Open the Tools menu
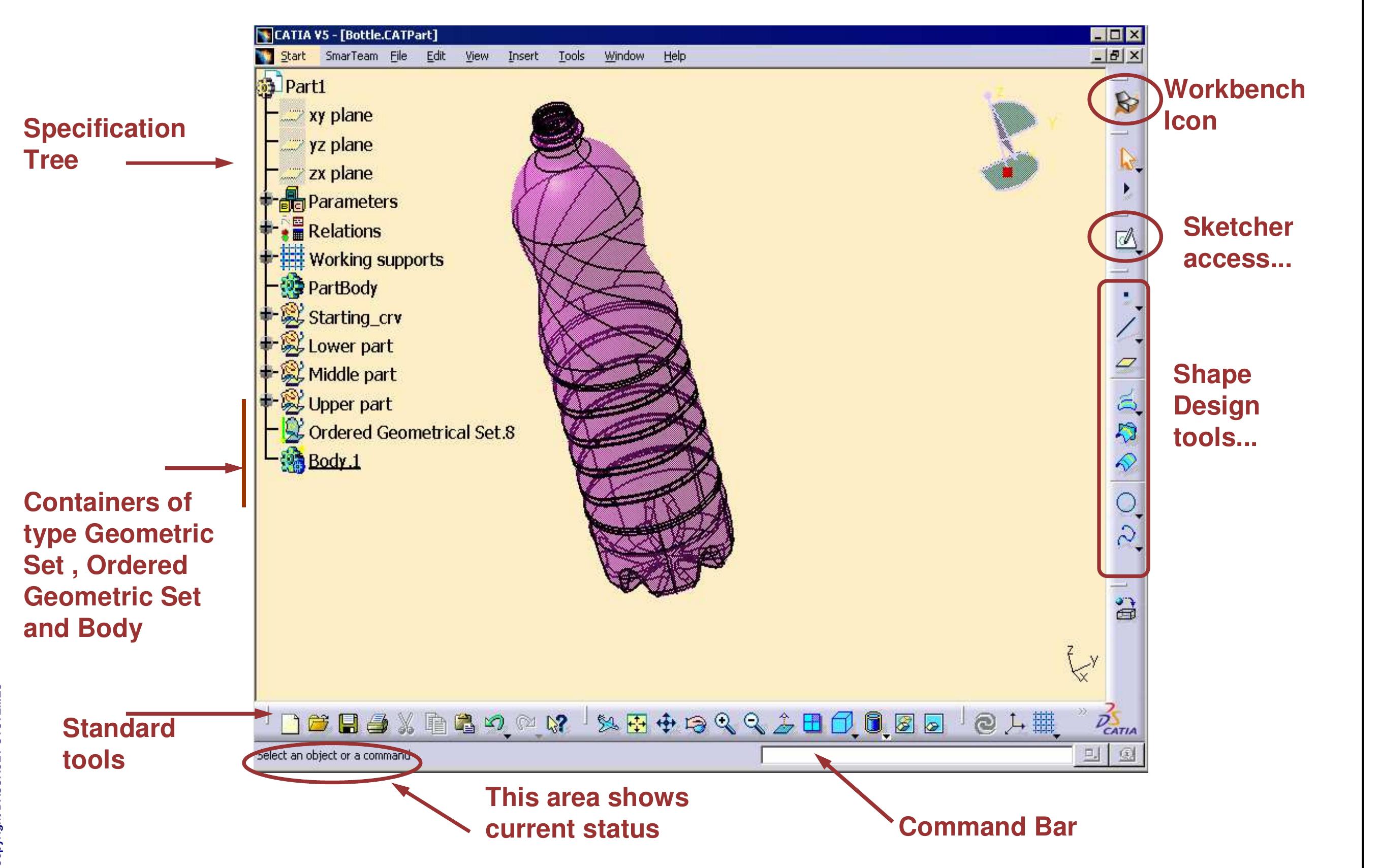1380x868 pixels. pyautogui.click(x=571, y=56)
